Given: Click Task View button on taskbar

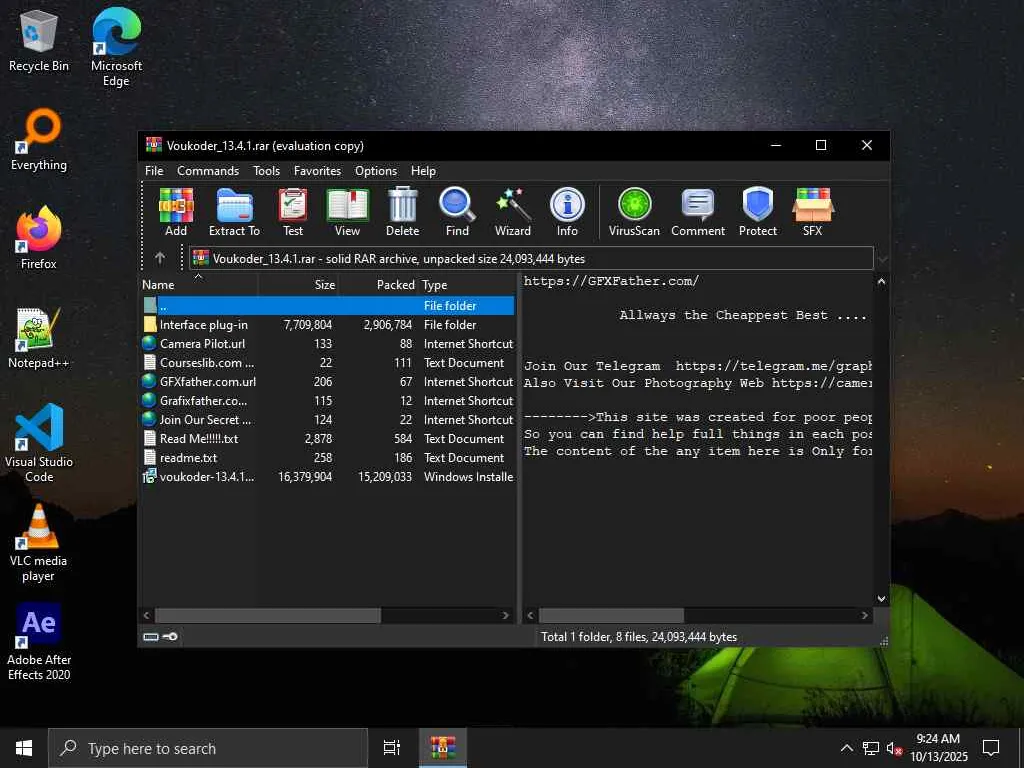Looking at the screenshot, I should coord(392,748).
